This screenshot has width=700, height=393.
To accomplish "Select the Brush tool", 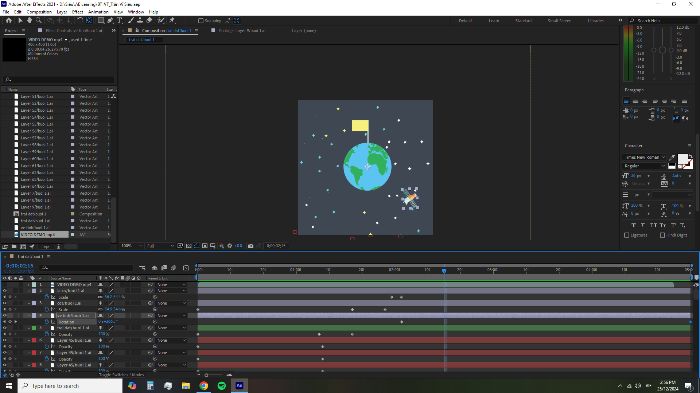I will pos(131,21).
